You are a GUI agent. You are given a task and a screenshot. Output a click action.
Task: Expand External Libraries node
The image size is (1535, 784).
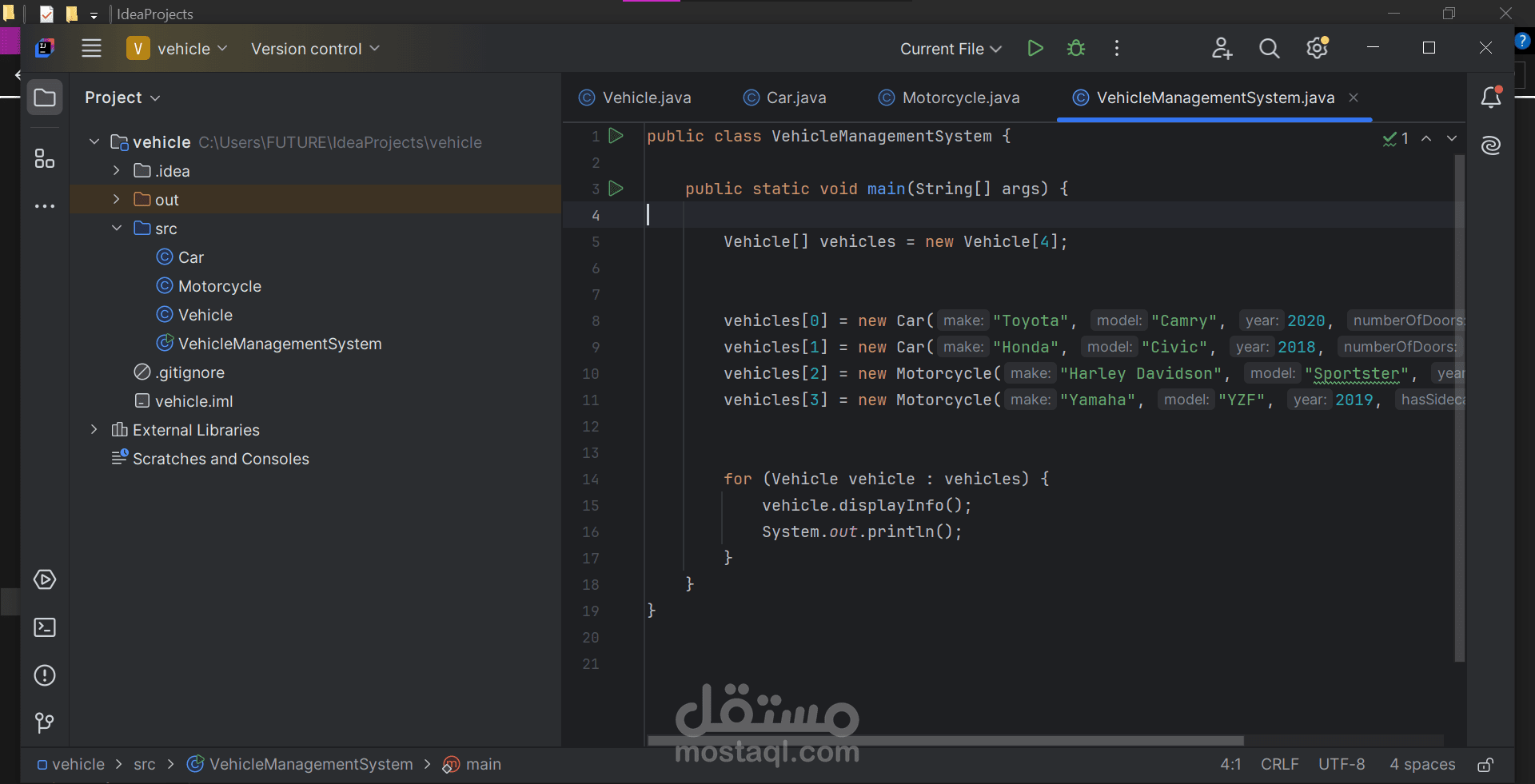click(x=94, y=429)
